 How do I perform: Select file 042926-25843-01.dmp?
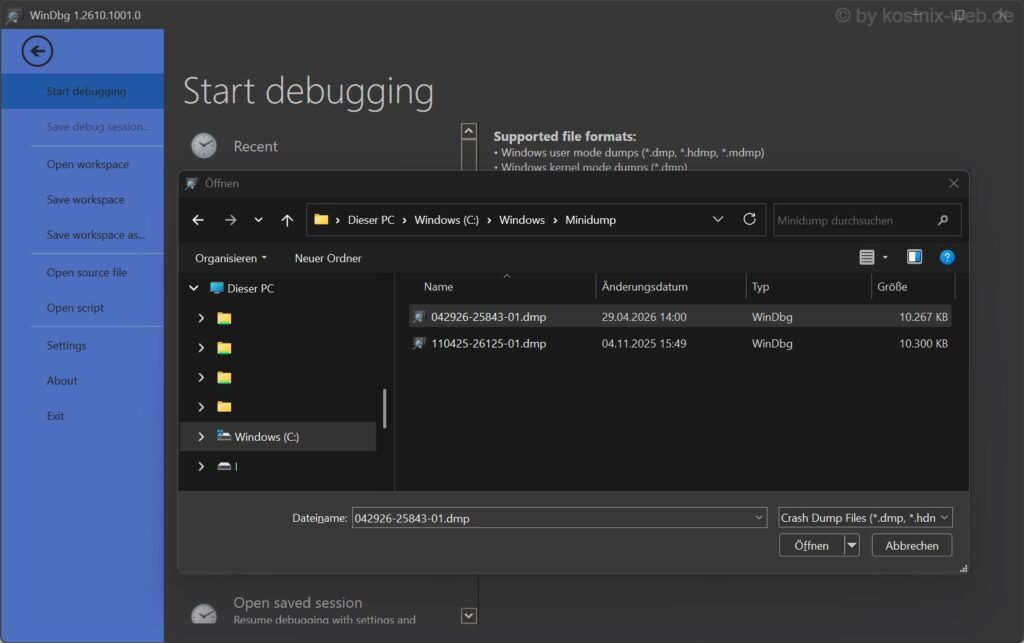[680, 317]
